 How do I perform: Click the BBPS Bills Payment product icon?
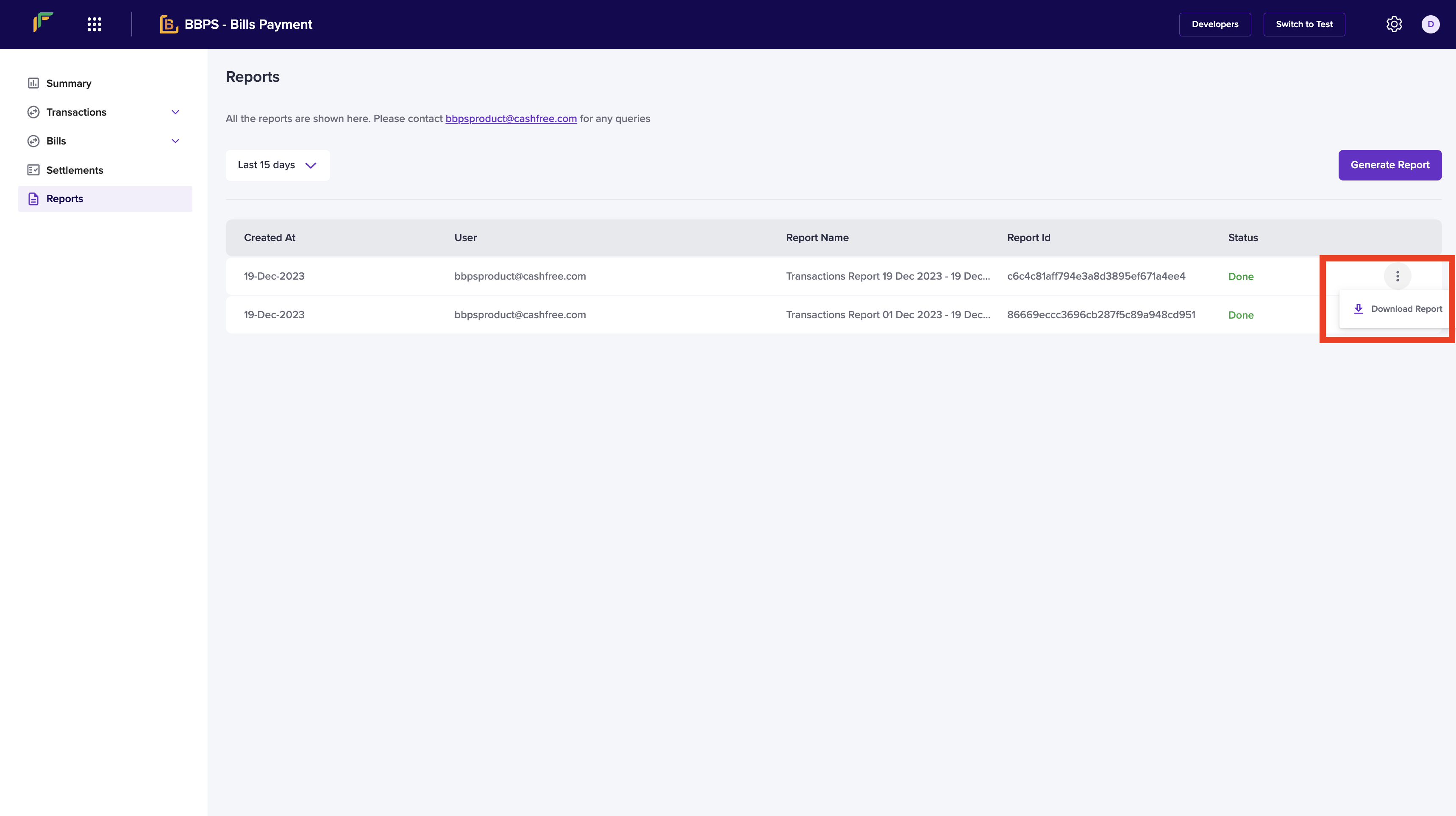point(168,24)
